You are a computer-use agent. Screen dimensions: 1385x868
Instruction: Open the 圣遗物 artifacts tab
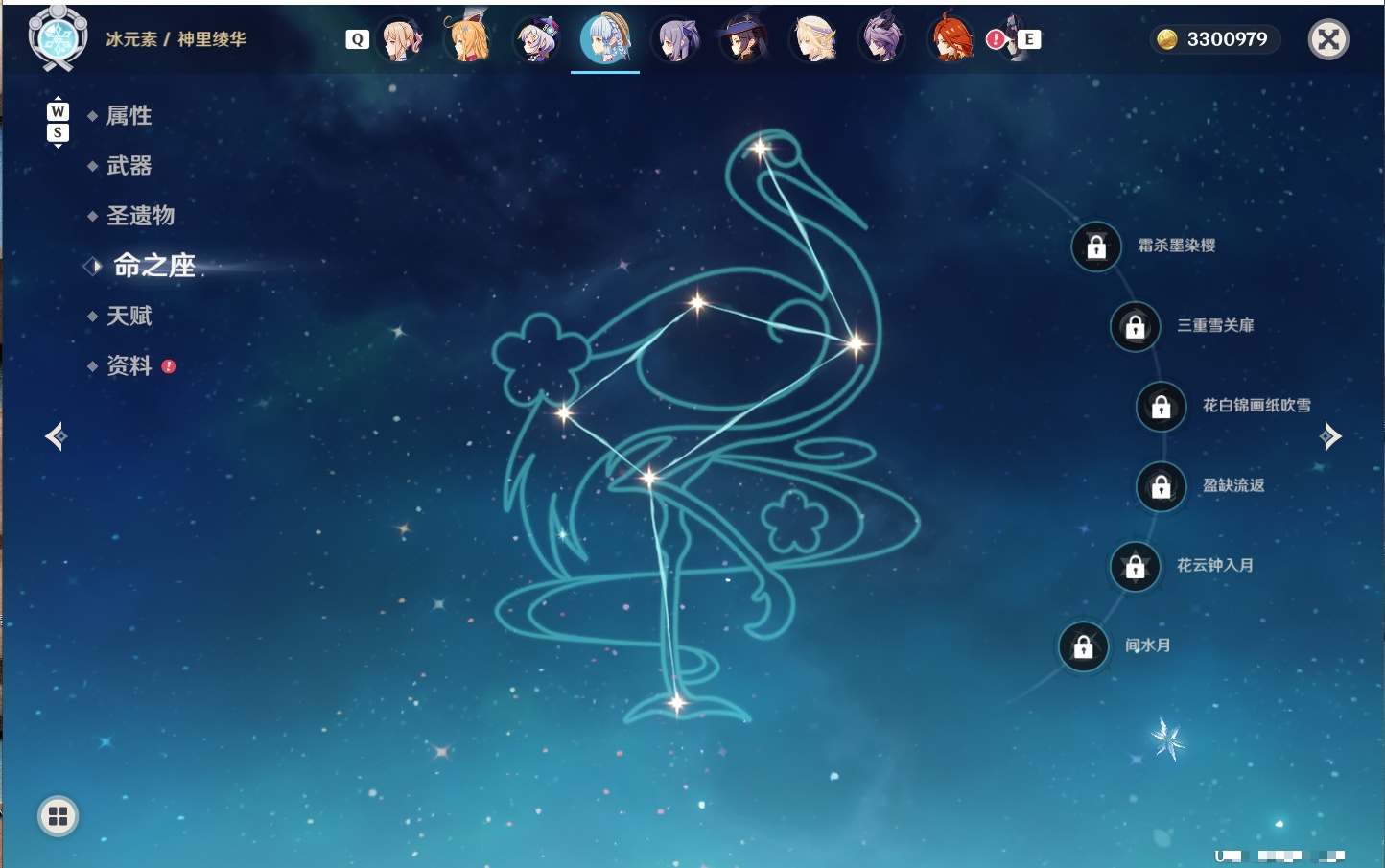tap(140, 216)
